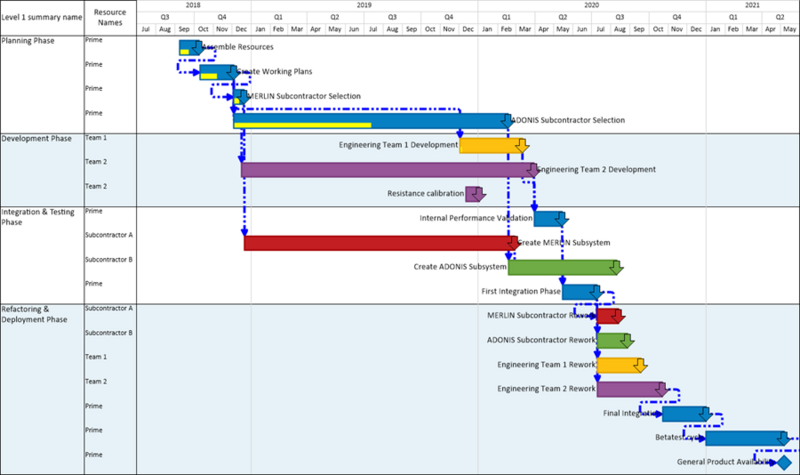This screenshot has width=800, height=475.
Task: Select the green ADONIS Subcontractor Rework bar
Action: (613, 341)
